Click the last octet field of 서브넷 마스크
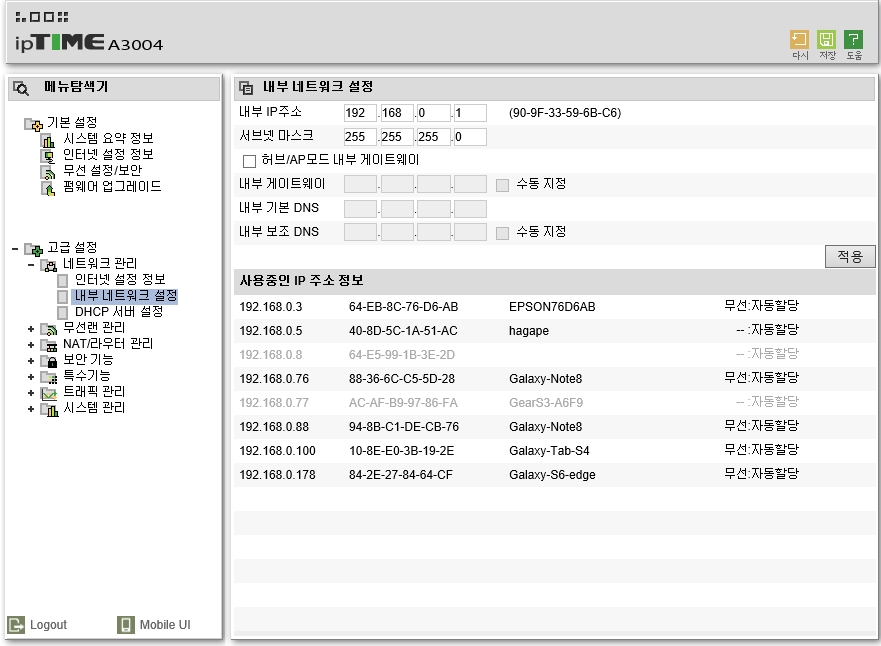 (469, 137)
